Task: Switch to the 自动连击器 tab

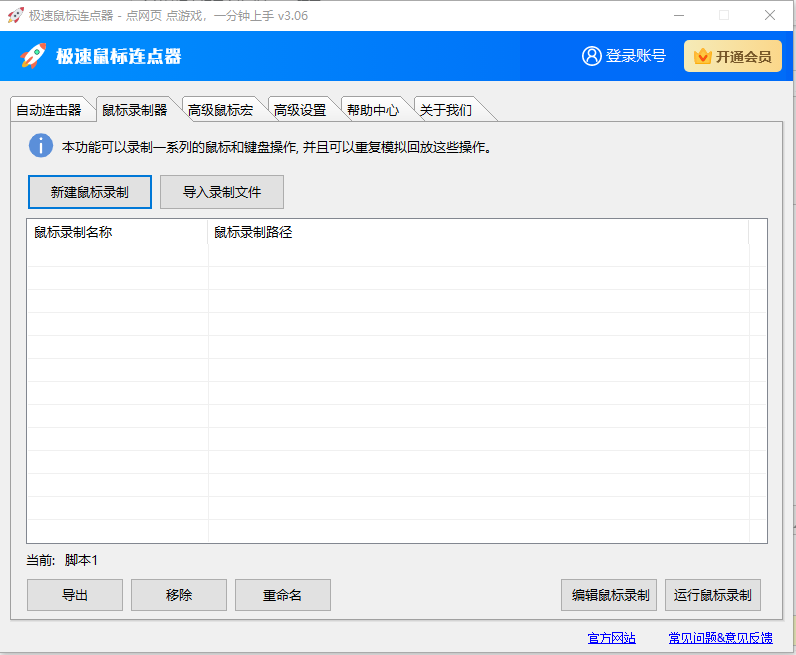Action: pos(48,110)
